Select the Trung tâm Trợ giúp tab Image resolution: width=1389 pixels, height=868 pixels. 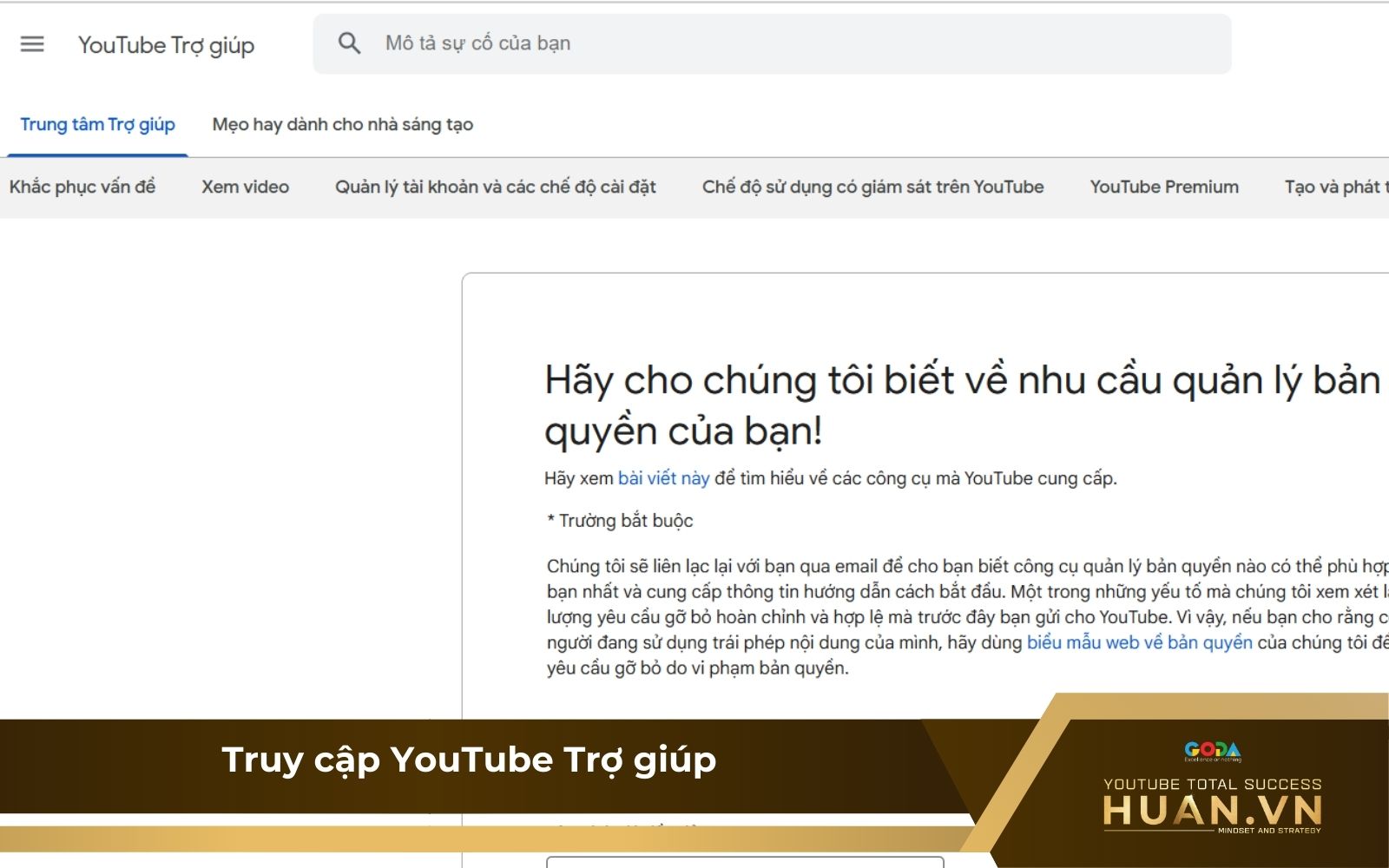pos(97,124)
